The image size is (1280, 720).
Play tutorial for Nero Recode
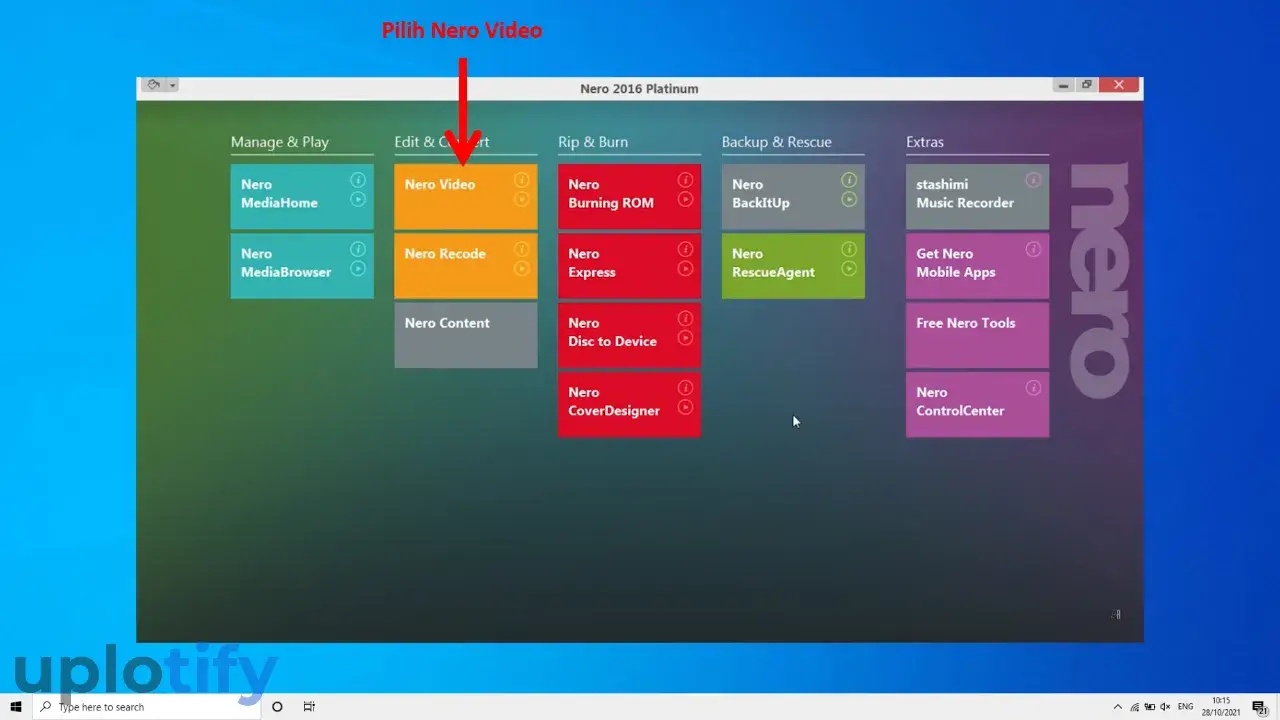tap(521, 268)
